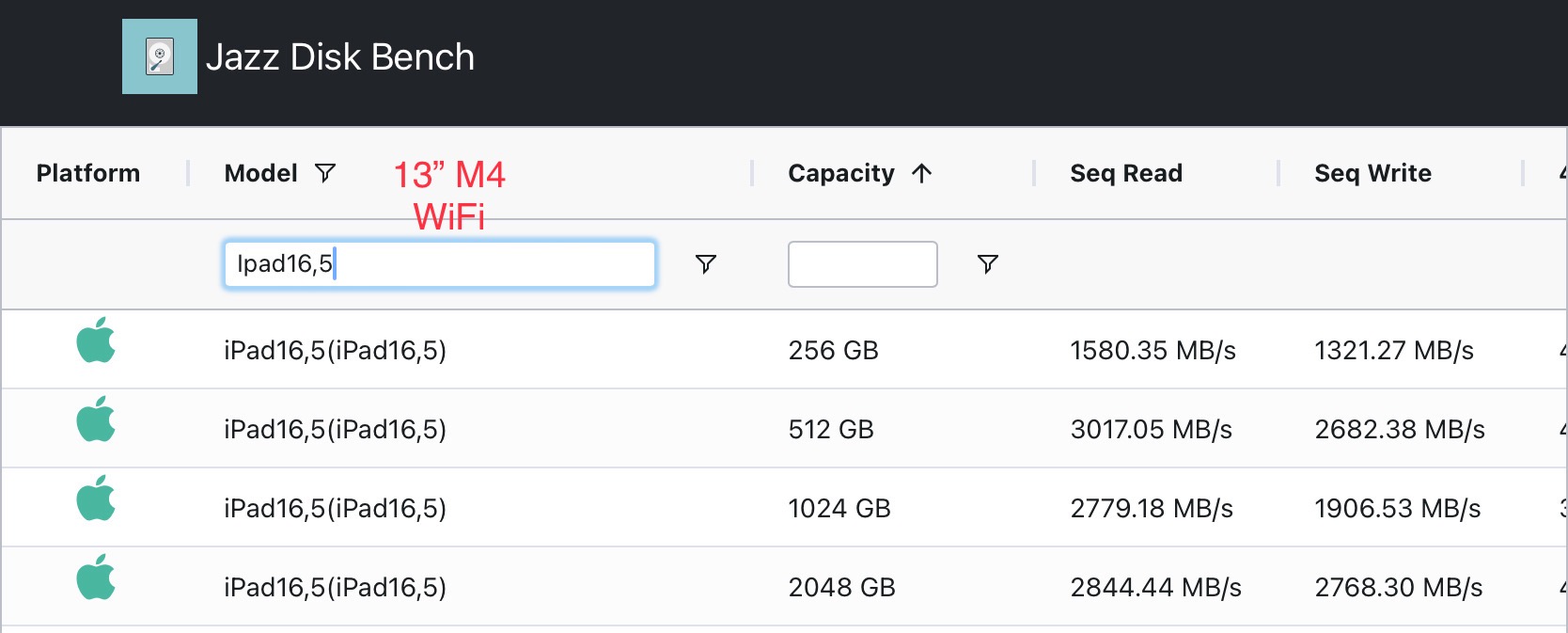
Task: Click the Platform column header
Action: [88, 173]
